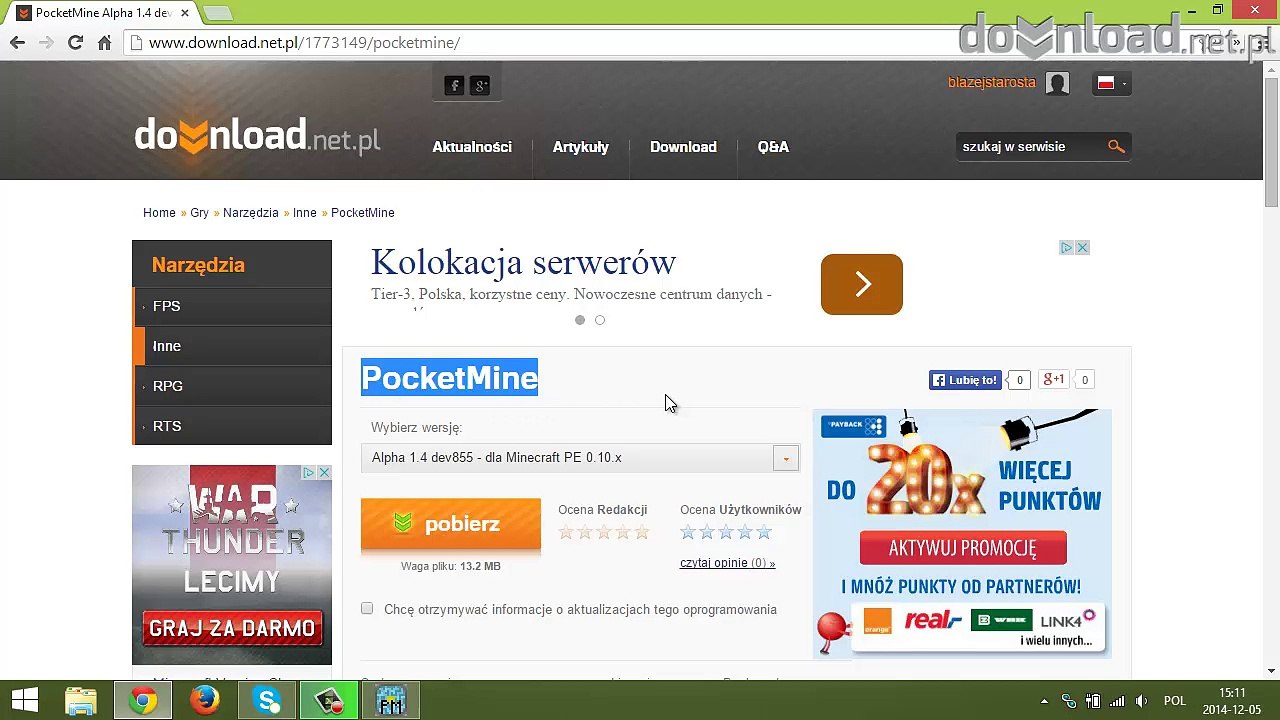Click the first Ocena Redakcji star
1280x720 pixels.
point(566,532)
